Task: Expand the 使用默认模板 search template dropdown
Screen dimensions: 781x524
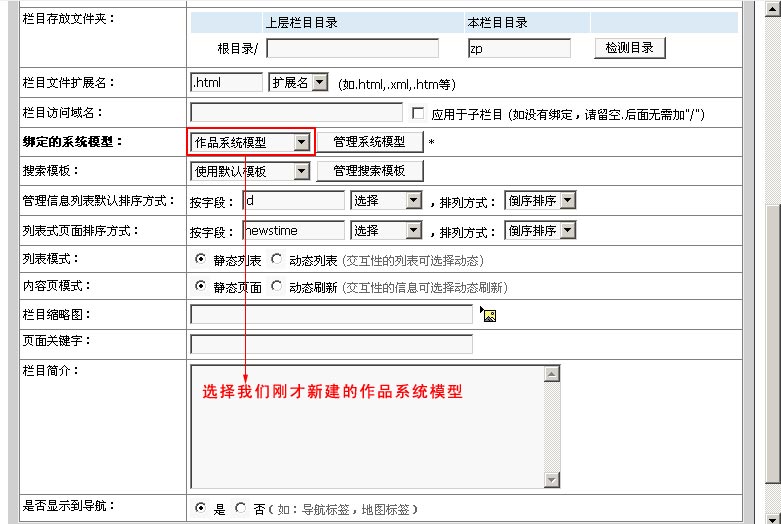Action: click(x=301, y=171)
